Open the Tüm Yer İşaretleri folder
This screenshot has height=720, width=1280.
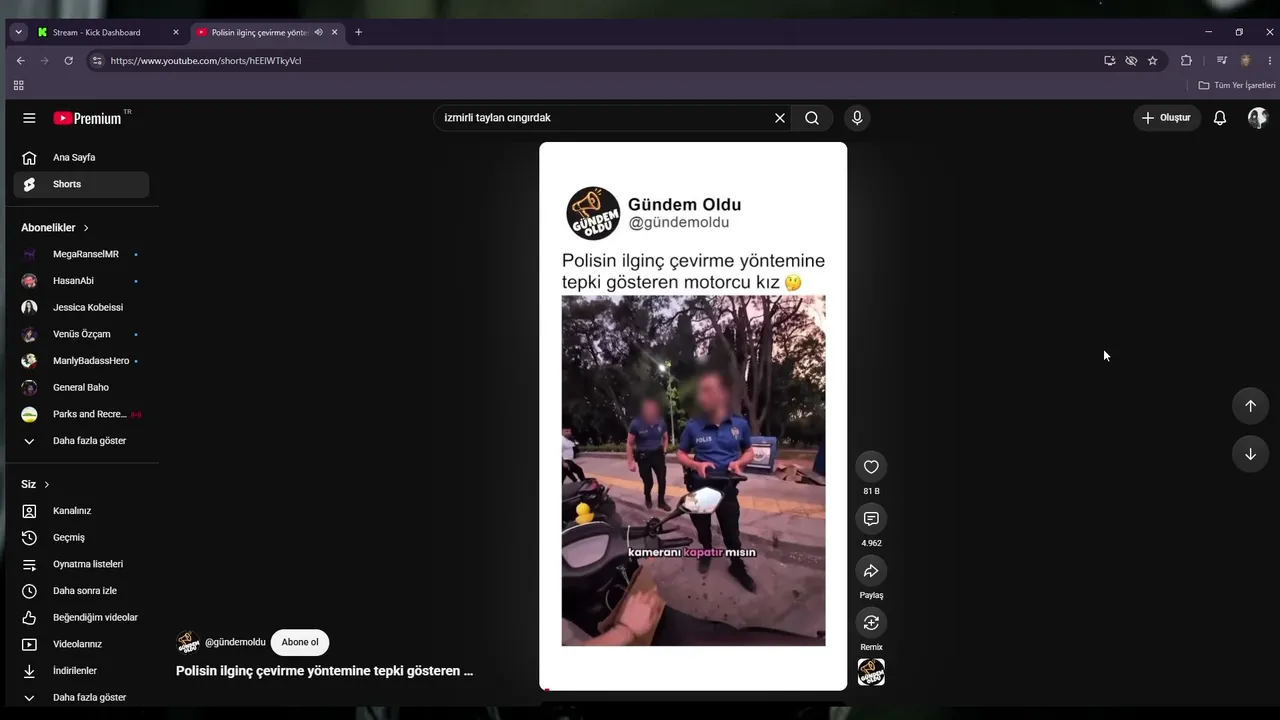click(x=1237, y=86)
